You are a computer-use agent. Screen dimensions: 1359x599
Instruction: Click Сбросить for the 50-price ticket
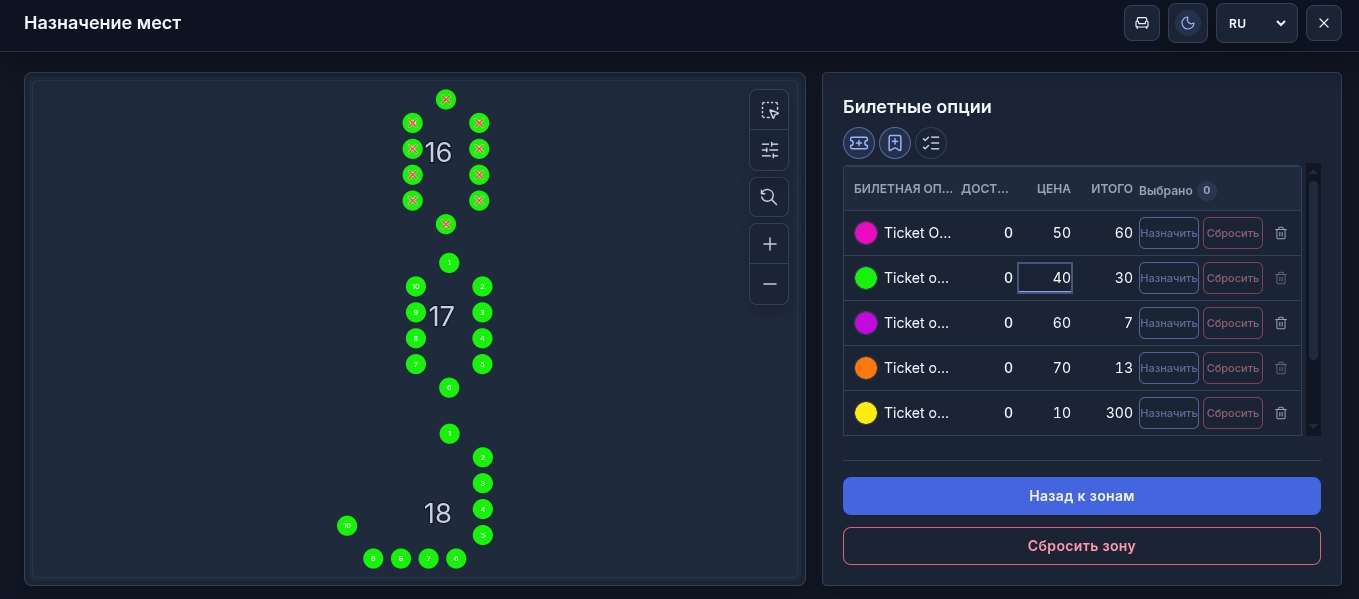(x=1233, y=233)
